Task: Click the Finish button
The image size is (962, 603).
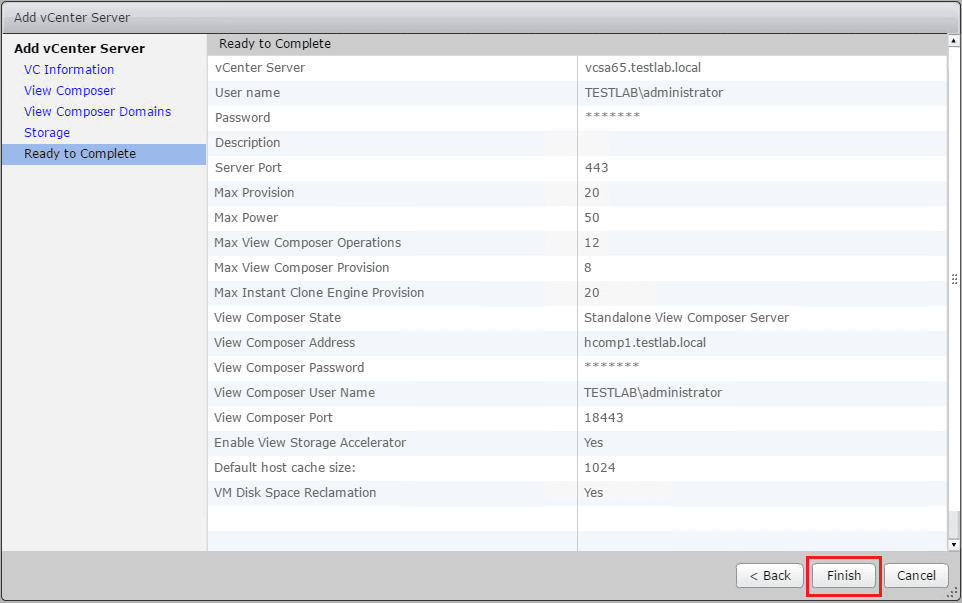Action: [x=843, y=575]
